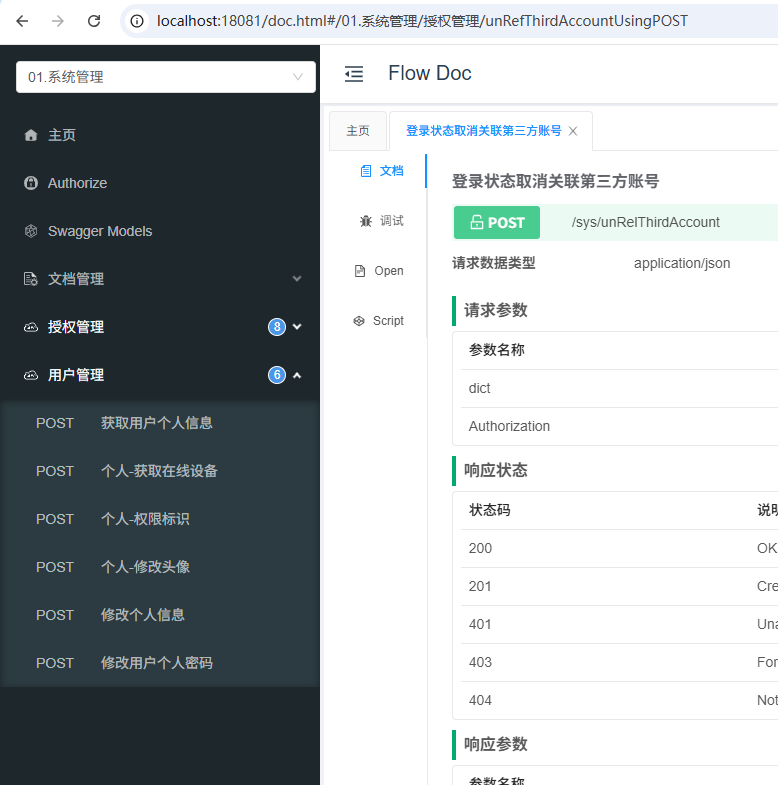This screenshot has height=785, width=778.
Task: Open 获取用户个人信息 API entry
Action: tap(156, 423)
